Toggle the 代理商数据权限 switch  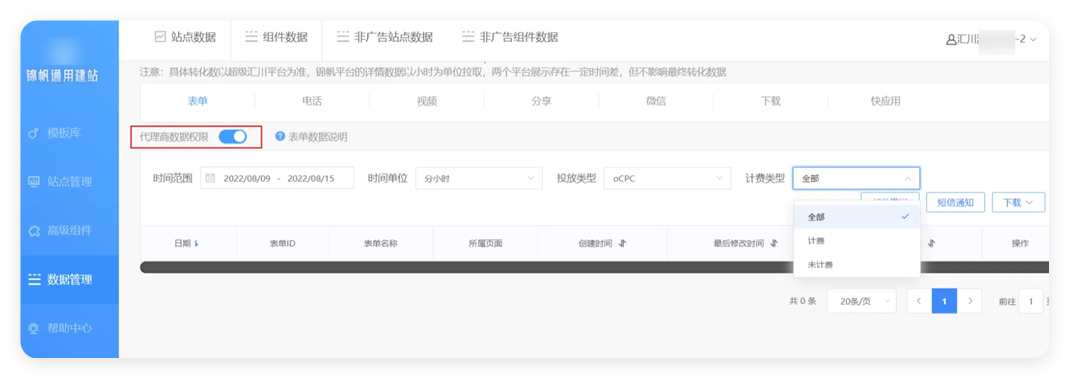232,137
